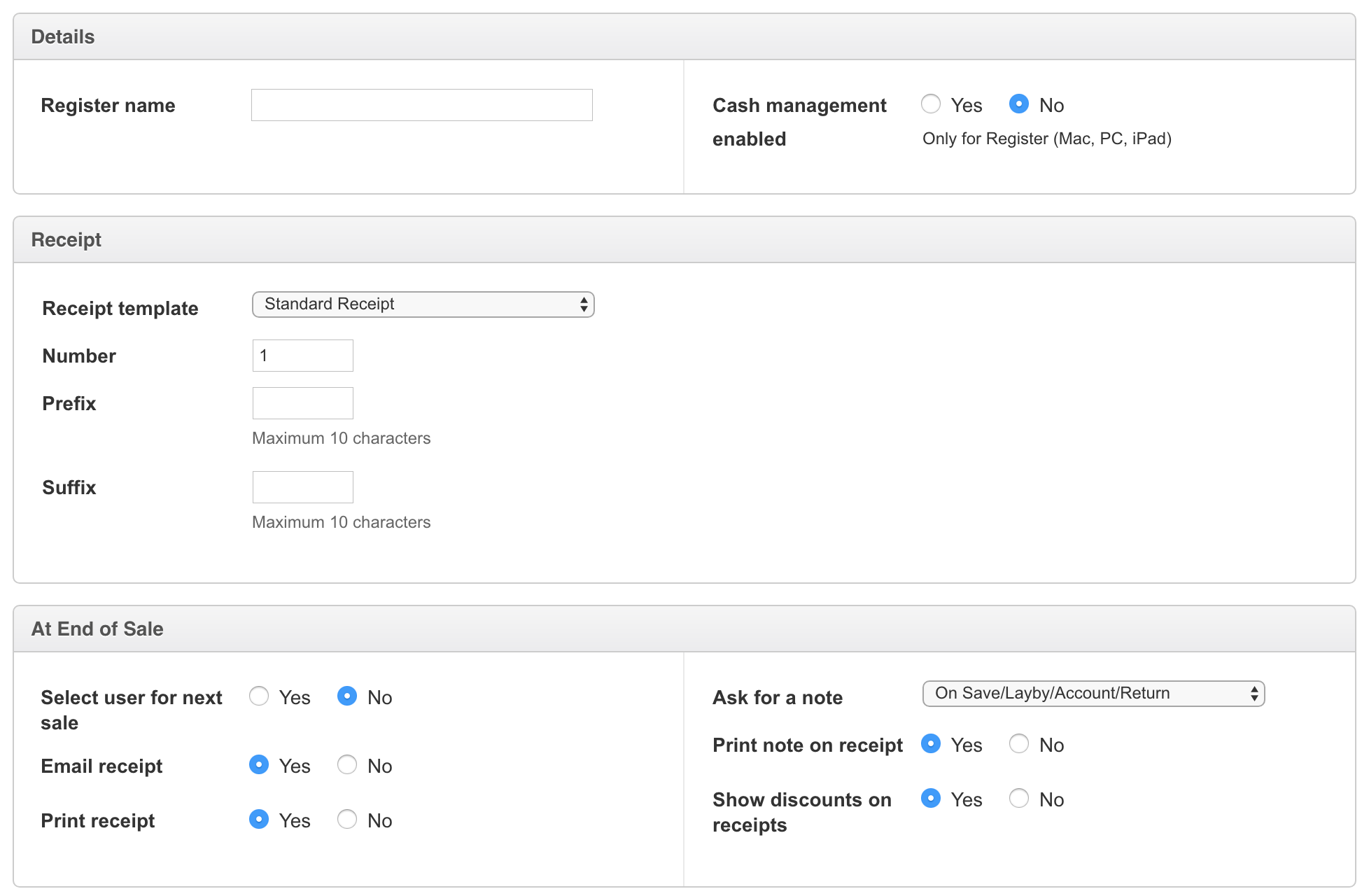The height and width of the screenshot is (896, 1369).
Task: Select Yes for Email receipt
Action: click(x=259, y=765)
